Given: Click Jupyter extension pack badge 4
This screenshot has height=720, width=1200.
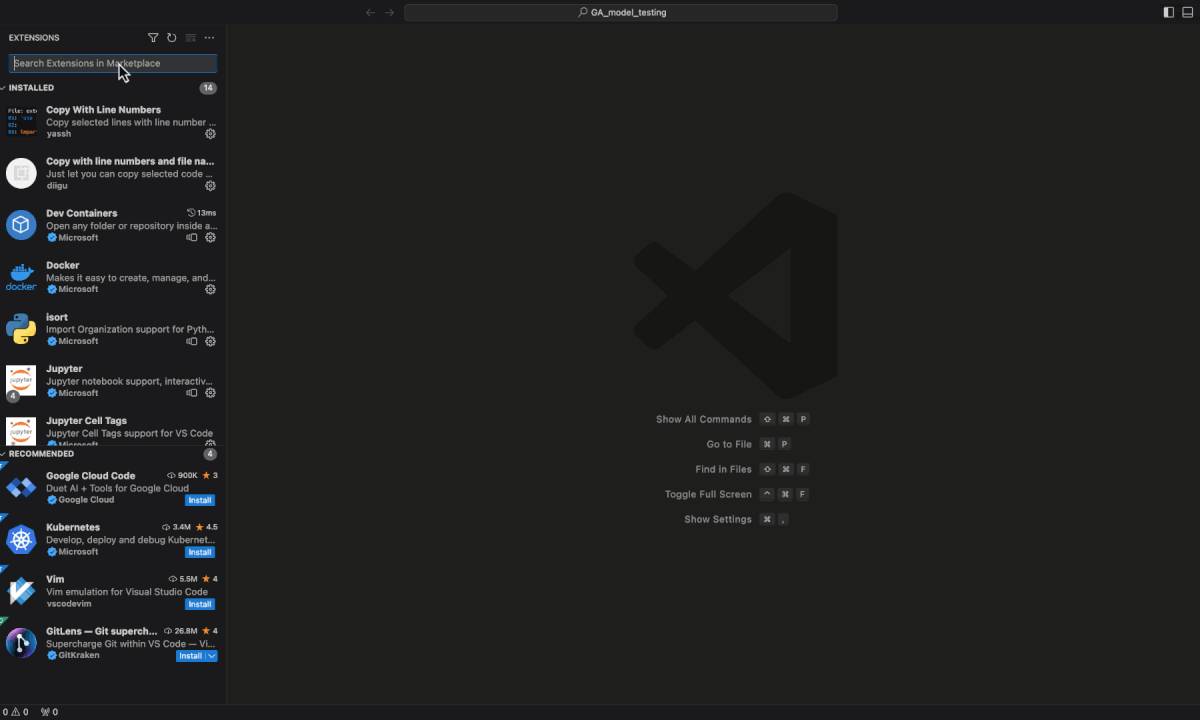Looking at the screenshot, I should (x=13, y=396).
